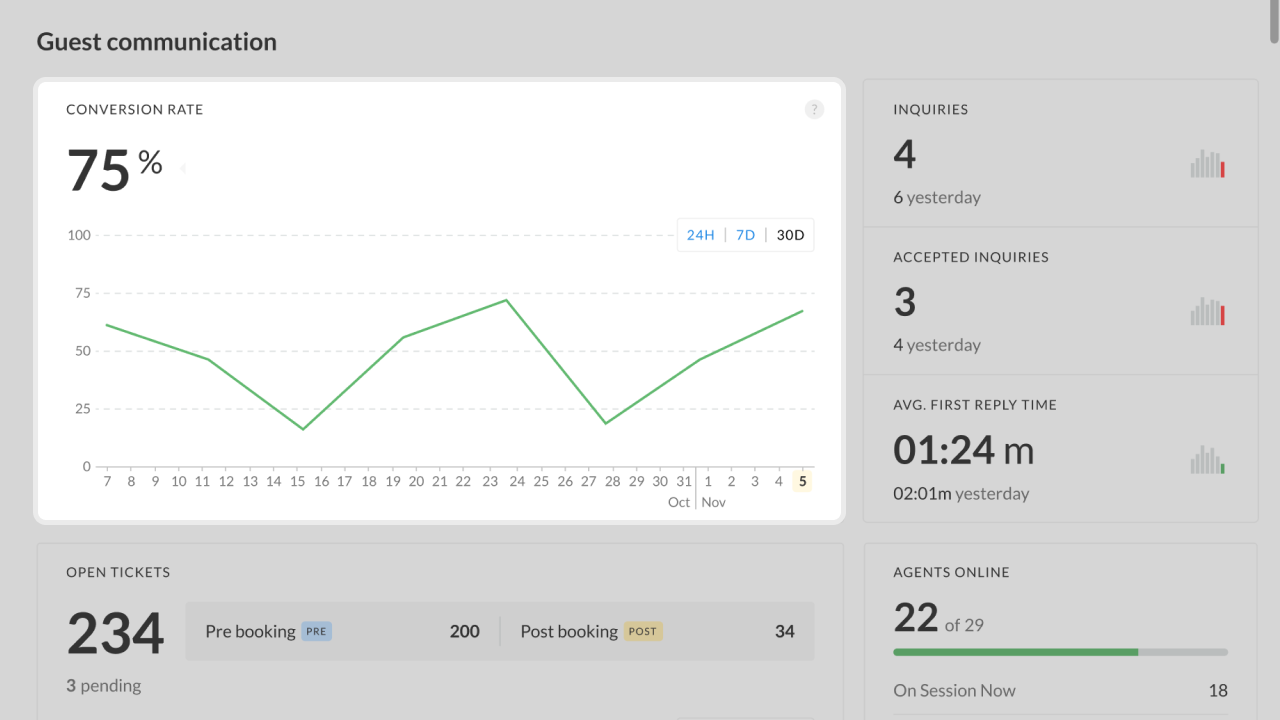The width and height of the screenshot is (1280, 720).
Task: Click the blue PRE badge
Action: (x=317, y=631)
